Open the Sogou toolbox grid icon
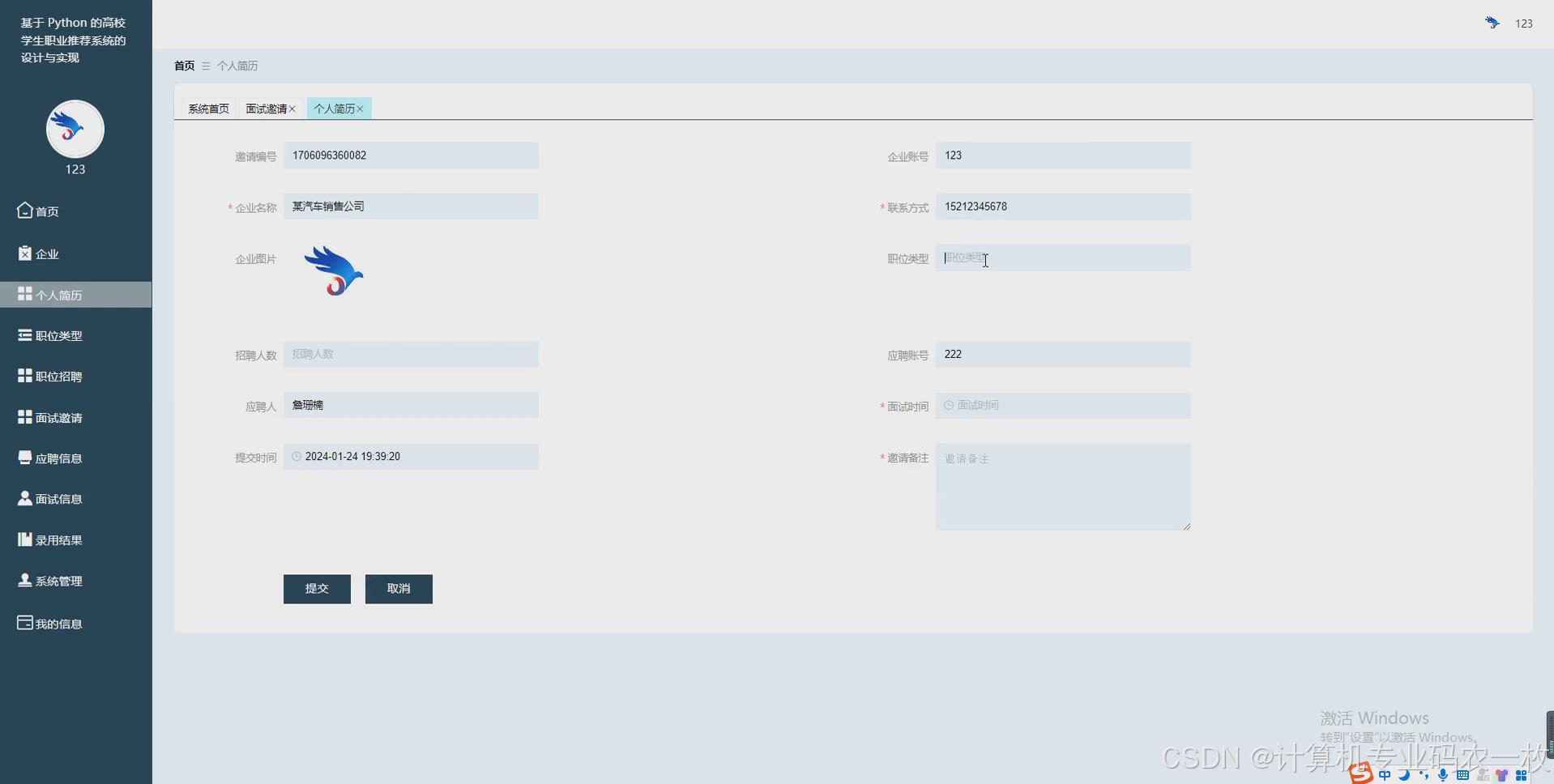This screenshot has width=1554, height=784. 1521,775
